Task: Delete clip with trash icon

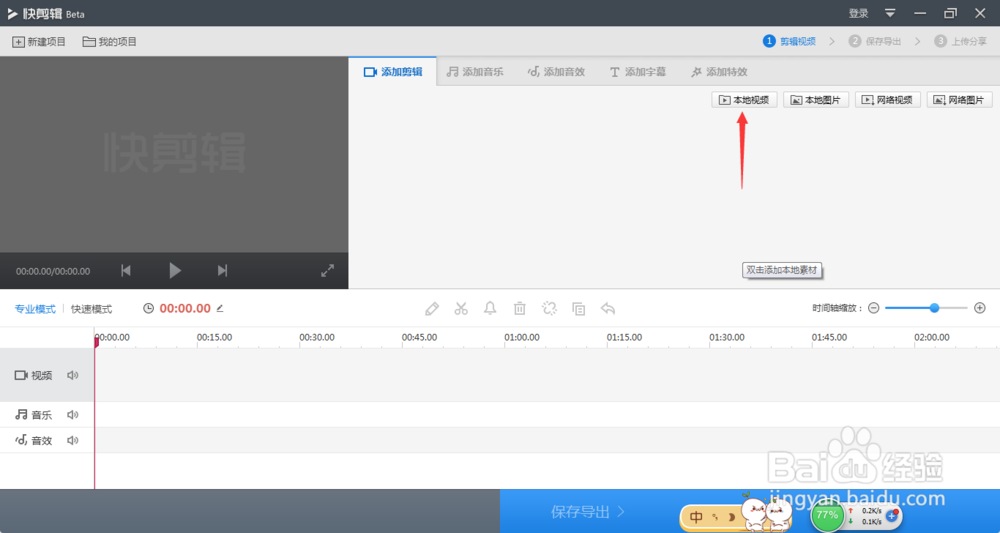Action: click(x=520, y=309)
